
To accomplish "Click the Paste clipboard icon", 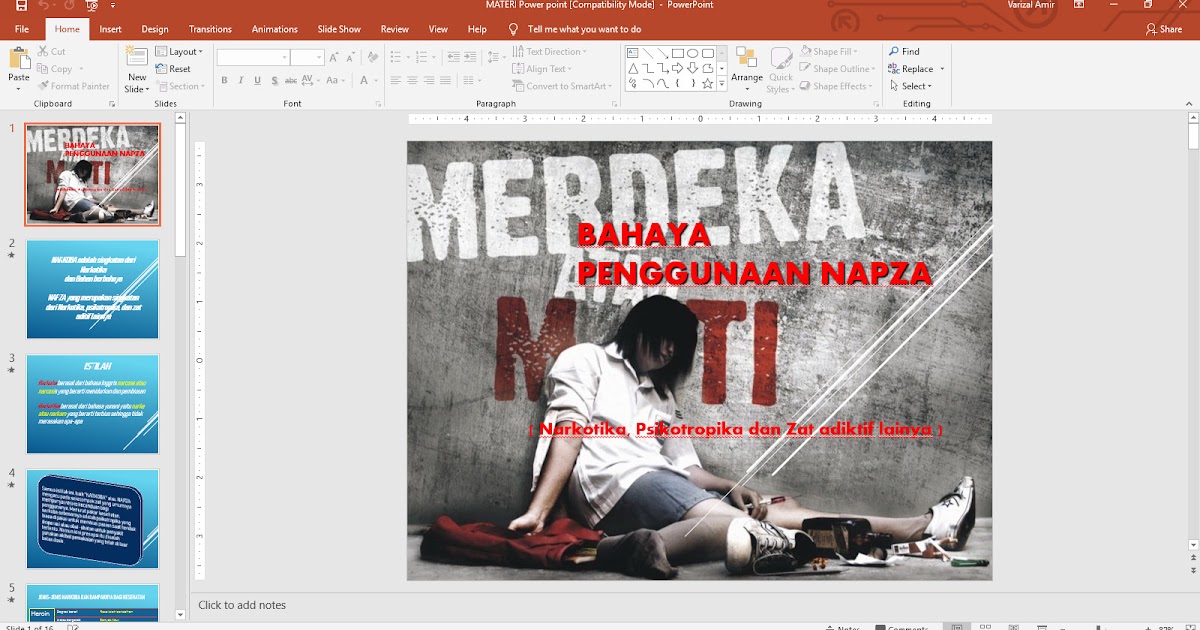I will click(19, 58).
